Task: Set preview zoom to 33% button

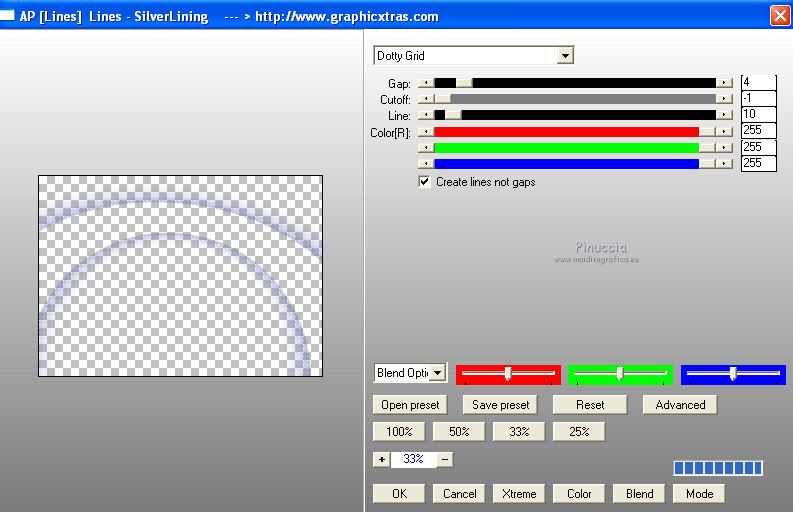Action: [x=519, y=432]
